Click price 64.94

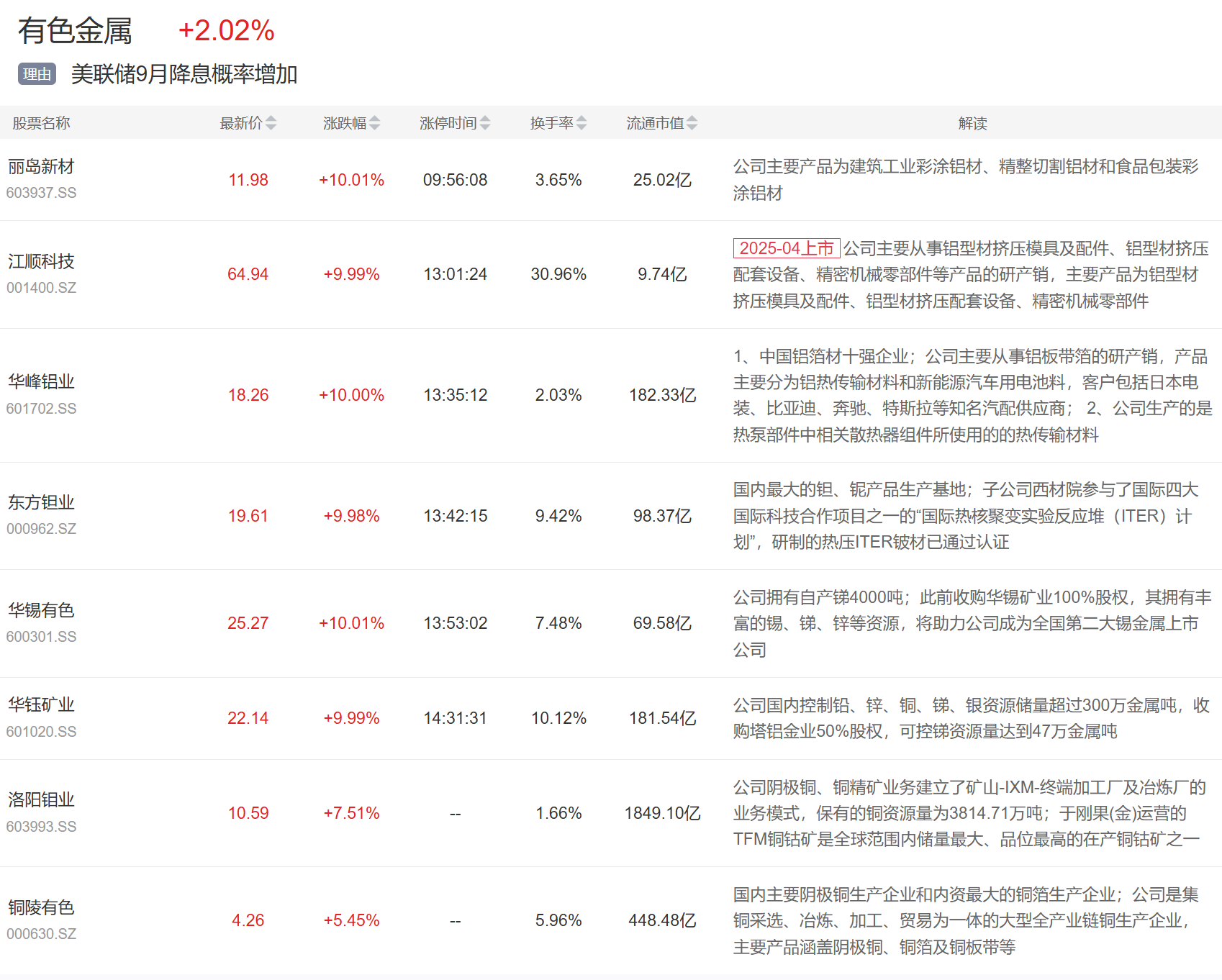[248, 274]
